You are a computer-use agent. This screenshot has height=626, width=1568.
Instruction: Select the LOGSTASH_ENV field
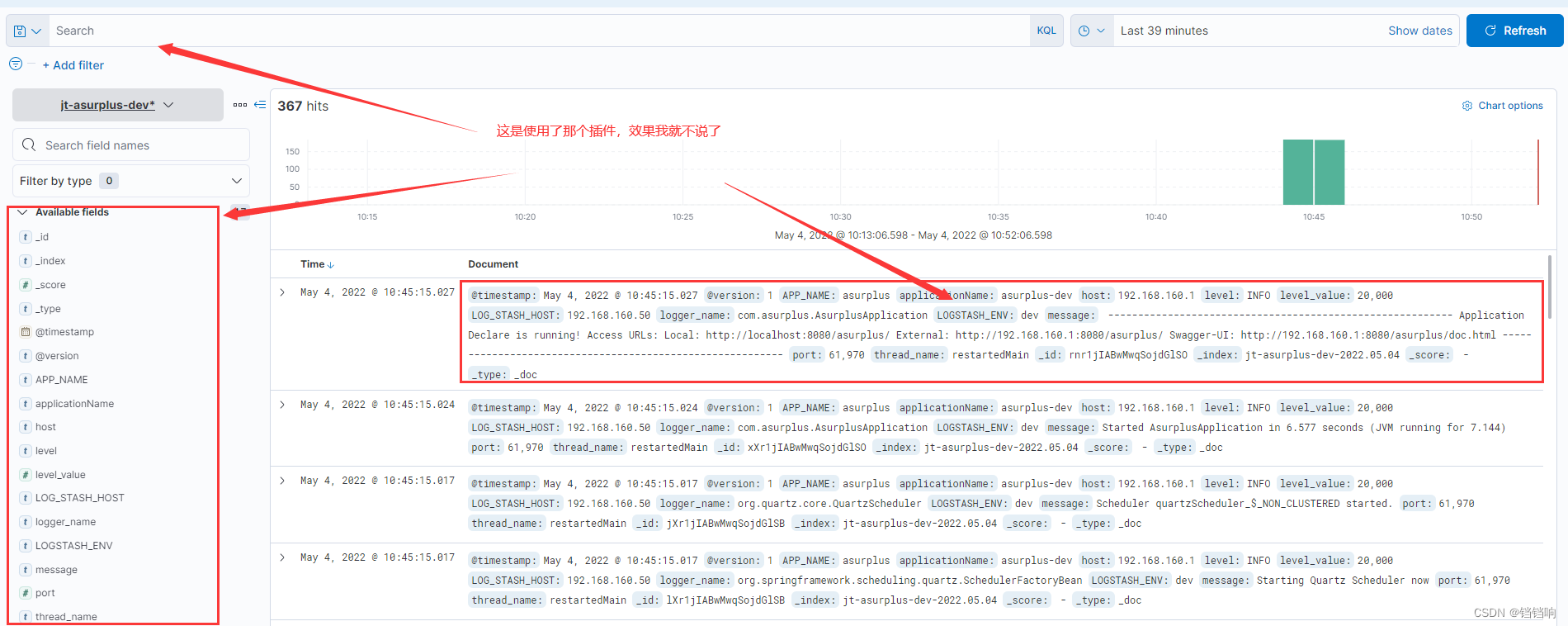(x=73, y=546)
